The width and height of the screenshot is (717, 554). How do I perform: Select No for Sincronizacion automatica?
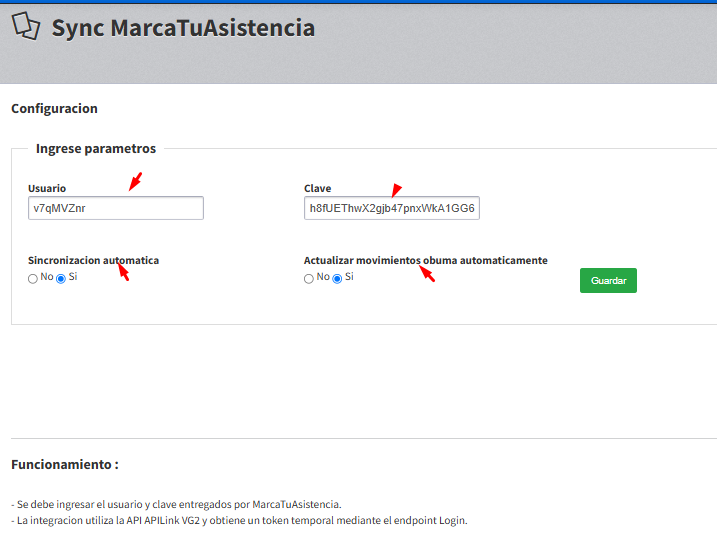(32, 278)
